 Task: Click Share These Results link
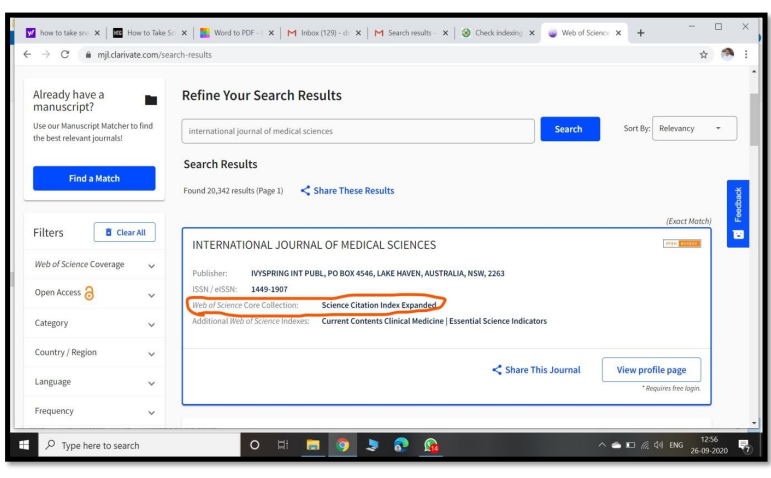coord(347,191)
